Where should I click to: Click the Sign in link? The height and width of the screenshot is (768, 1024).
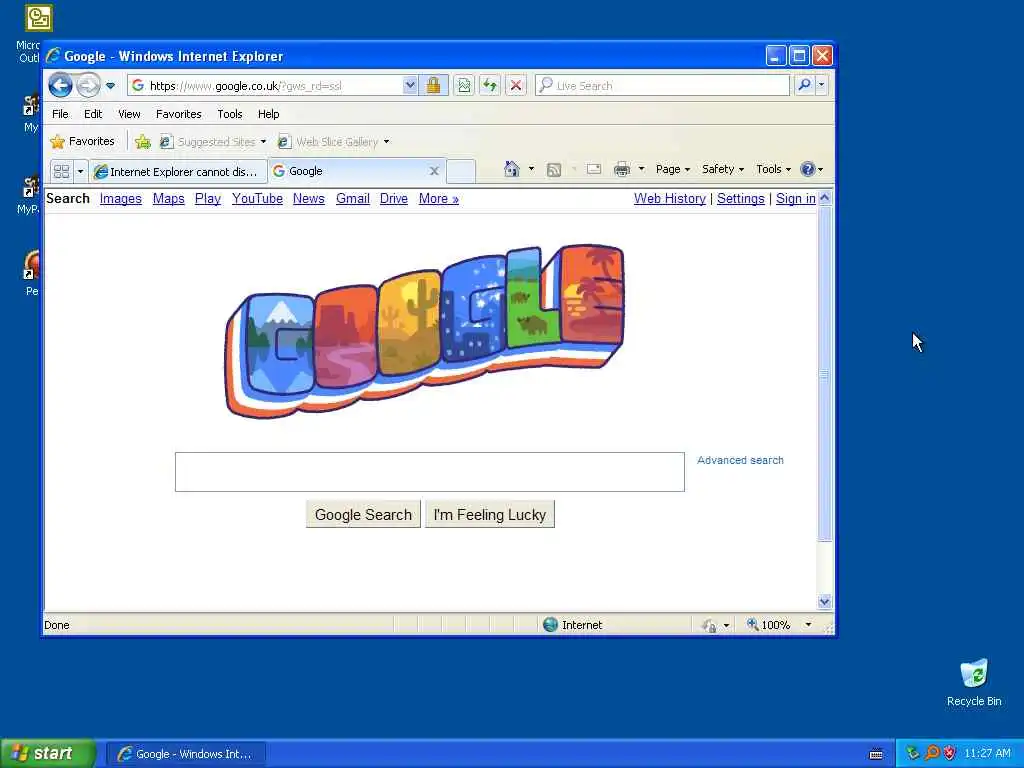tap(795, 199)
